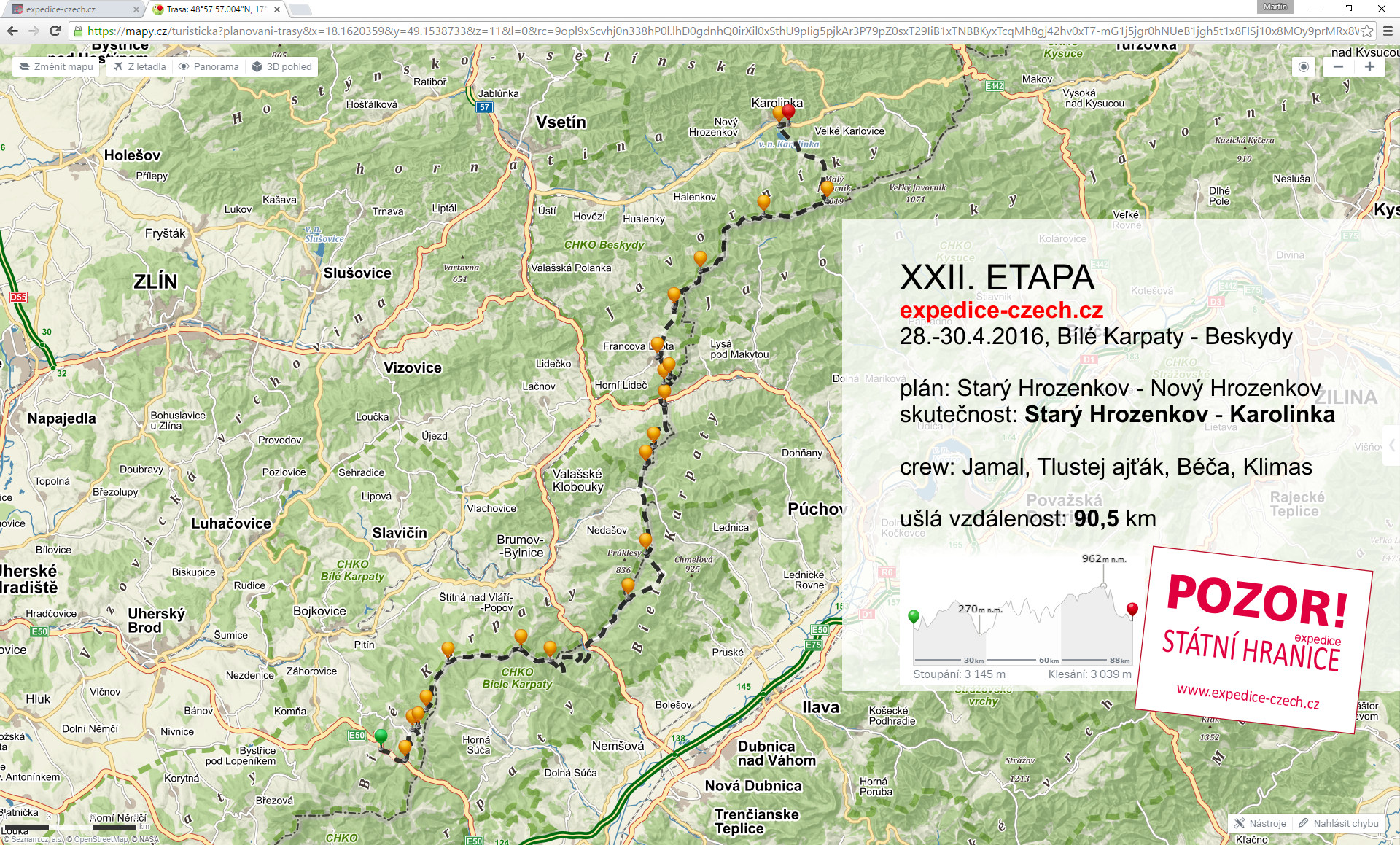Locate my position with the geolocation button

tap(1304, 66)
